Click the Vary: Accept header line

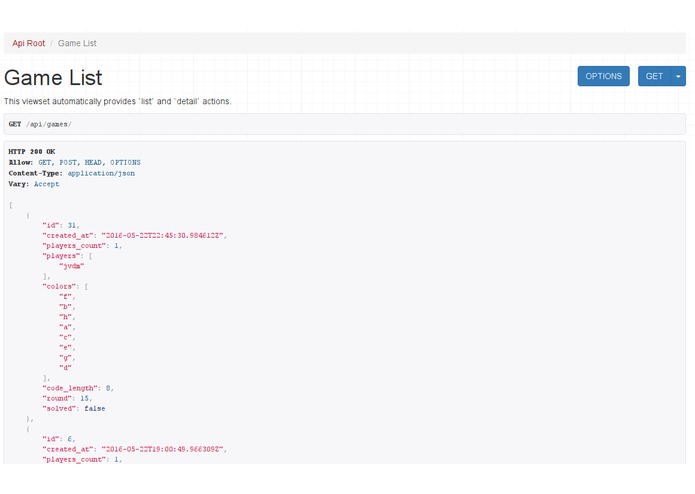(x=34, y=184)
